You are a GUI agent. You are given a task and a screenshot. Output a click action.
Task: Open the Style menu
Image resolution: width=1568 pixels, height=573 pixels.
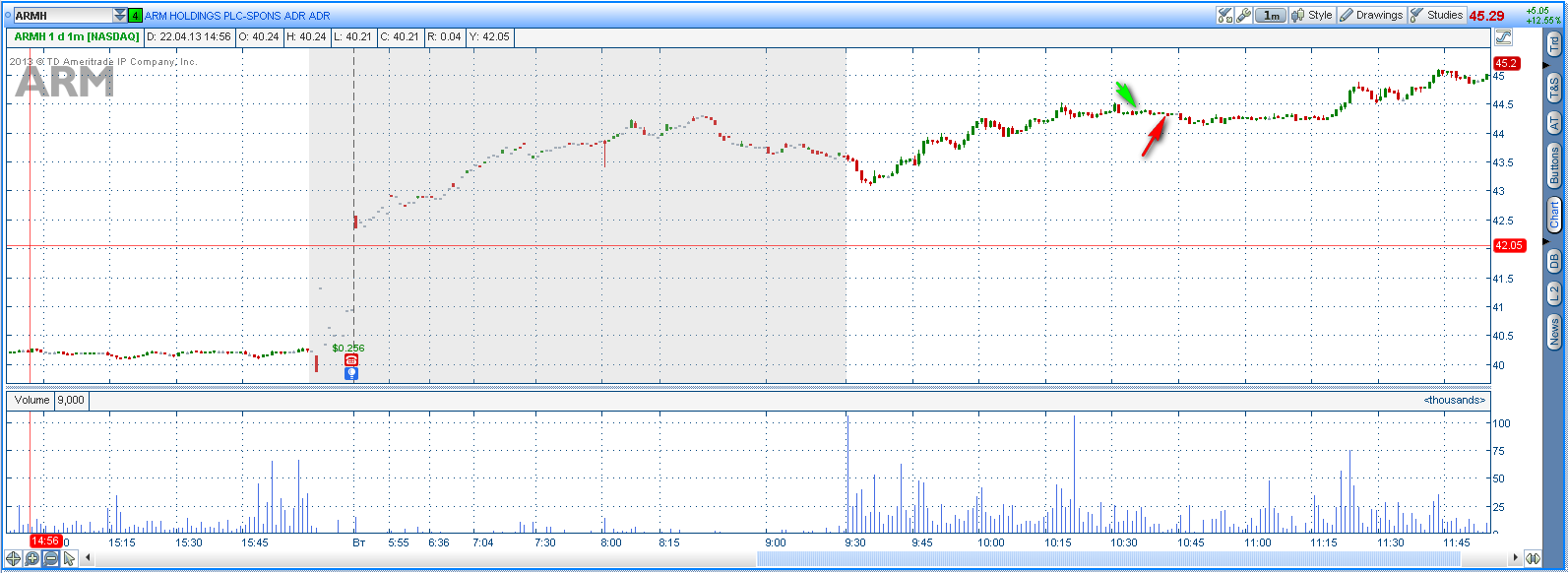[x=1312, y=15]
